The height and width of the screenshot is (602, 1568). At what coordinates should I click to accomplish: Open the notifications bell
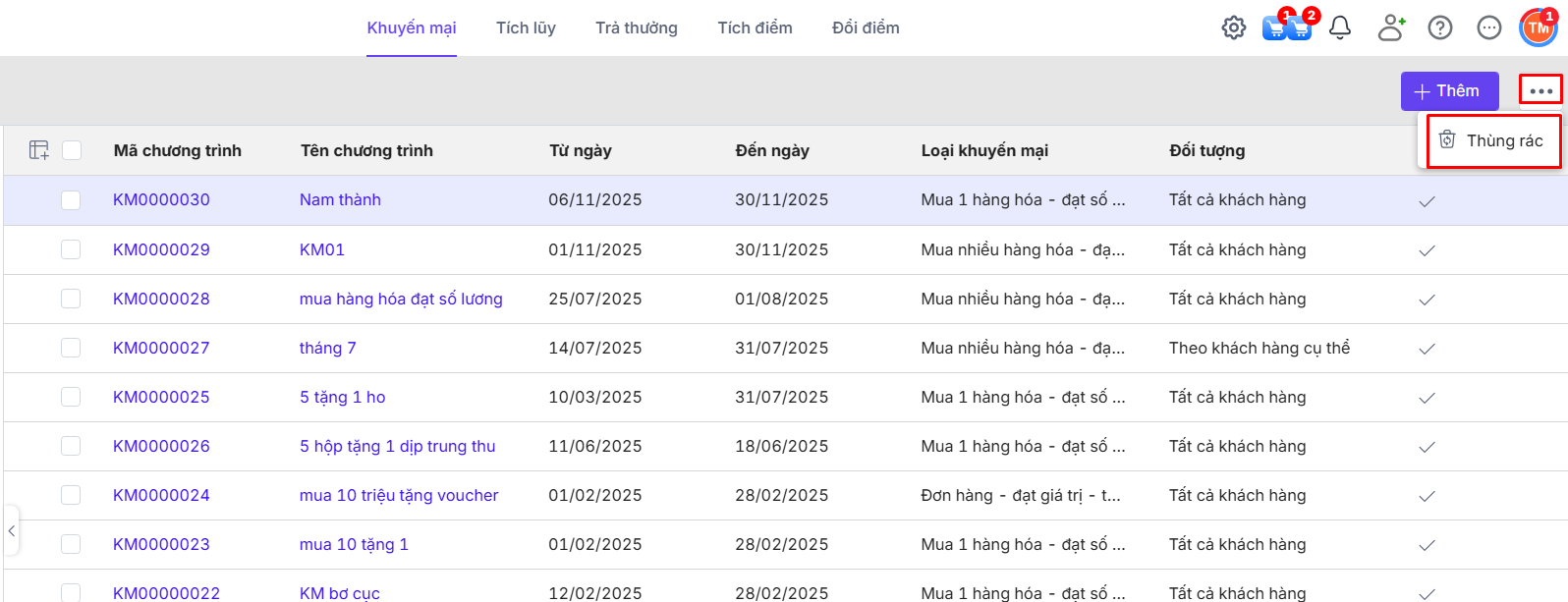click(x=1340, y=27)
